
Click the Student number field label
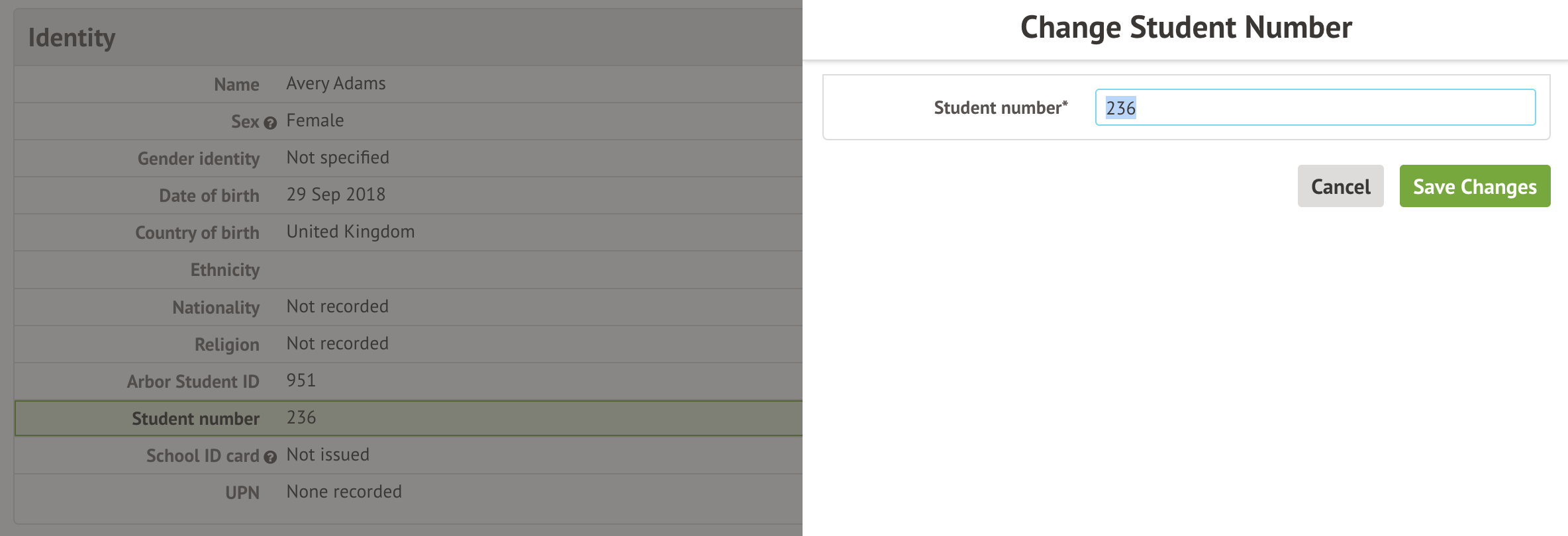1000,108
